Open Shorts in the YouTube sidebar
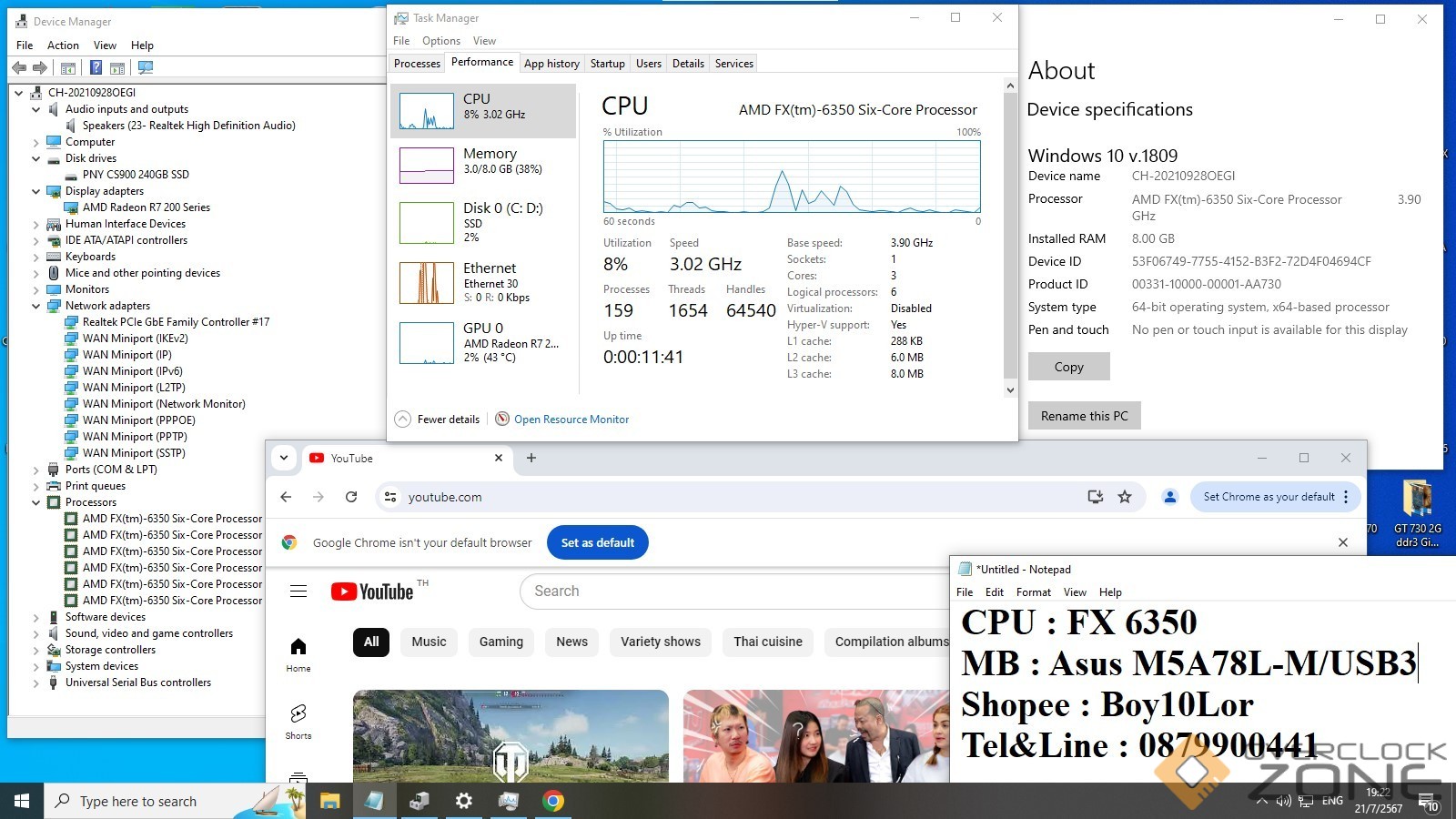This screenshot has height=819, width=1456. tap(298, 721)
